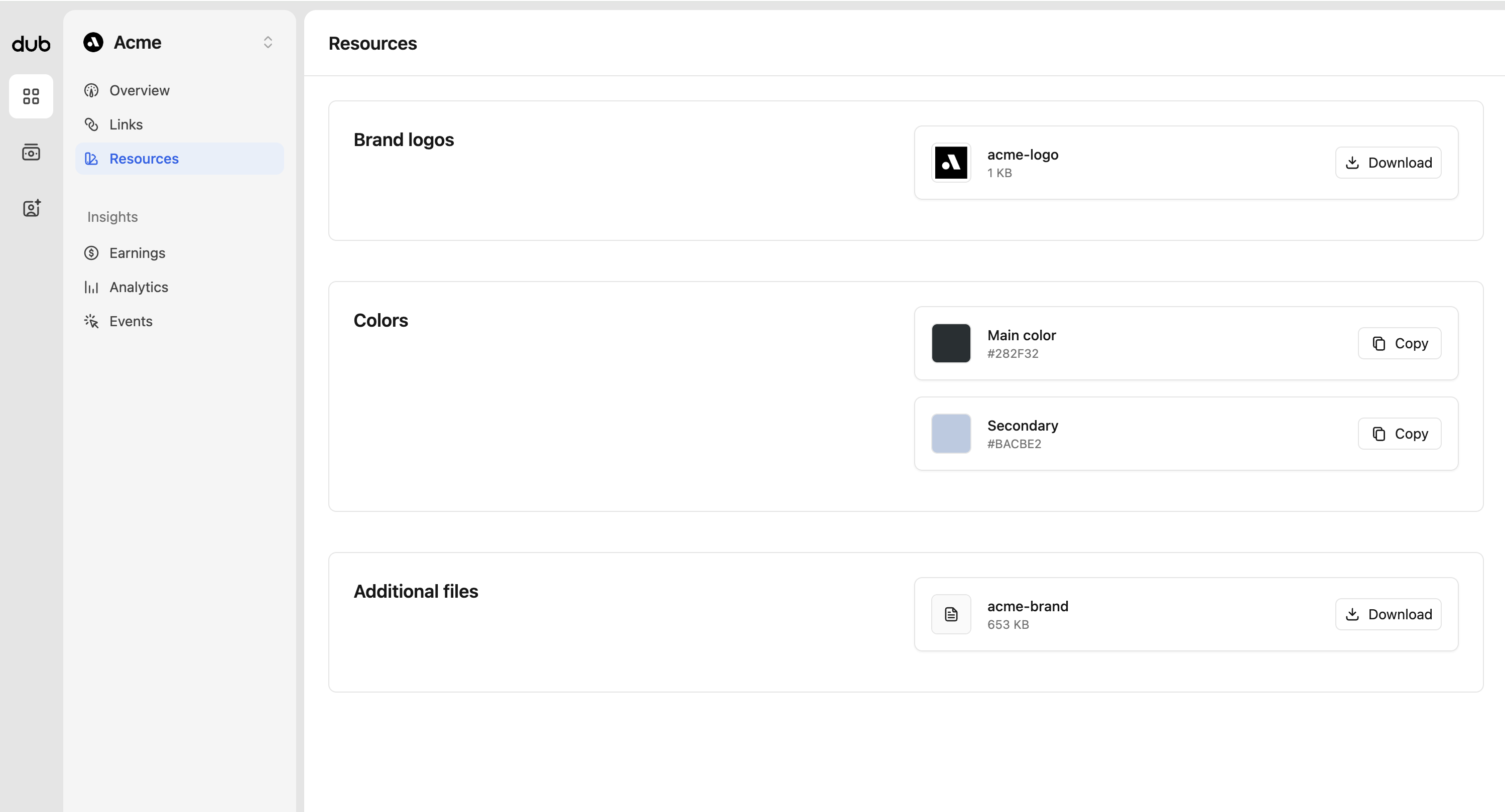This screenshot has width=1505, height=812.
Task: Click the Additional files heading
Action: point(416,591)
